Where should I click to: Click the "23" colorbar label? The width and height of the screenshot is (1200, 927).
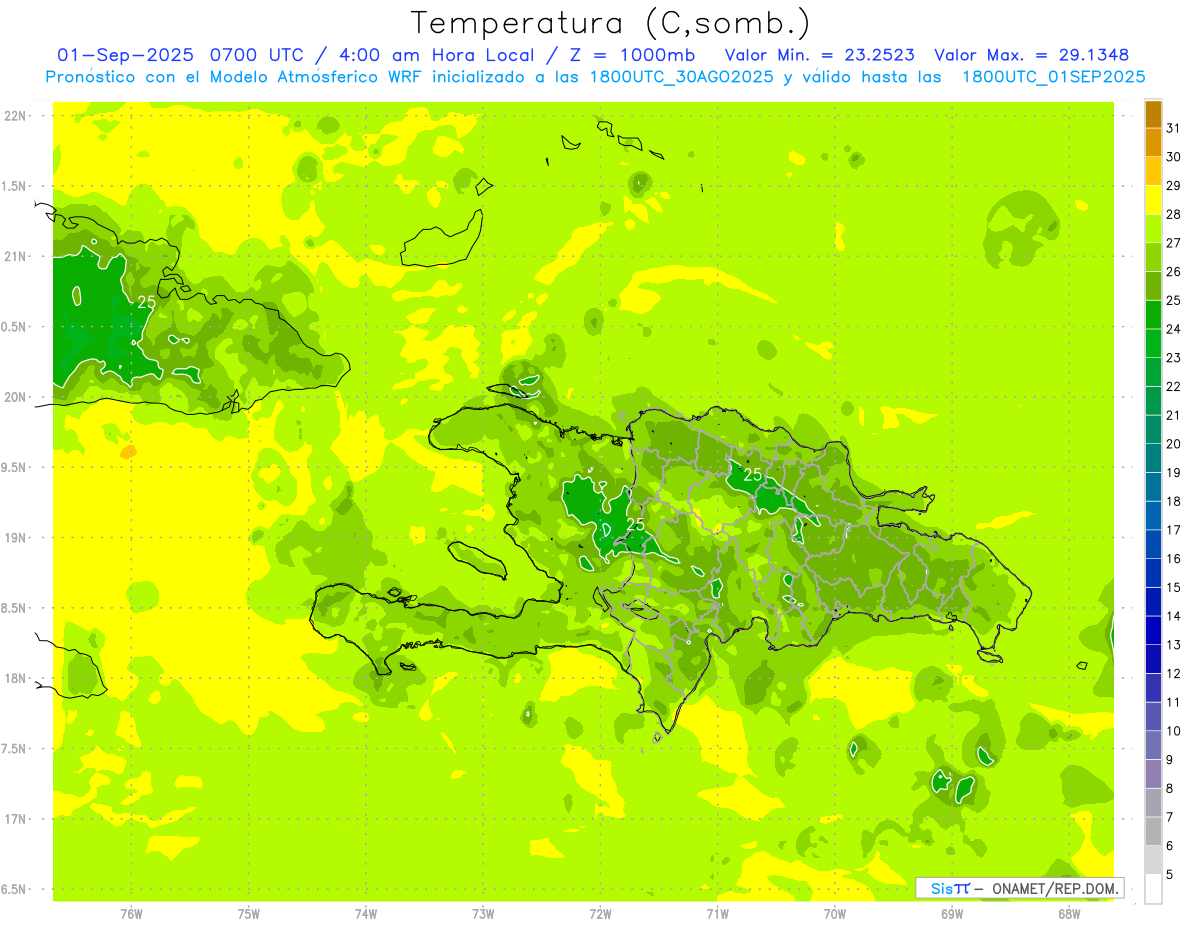coord(1174,357)
